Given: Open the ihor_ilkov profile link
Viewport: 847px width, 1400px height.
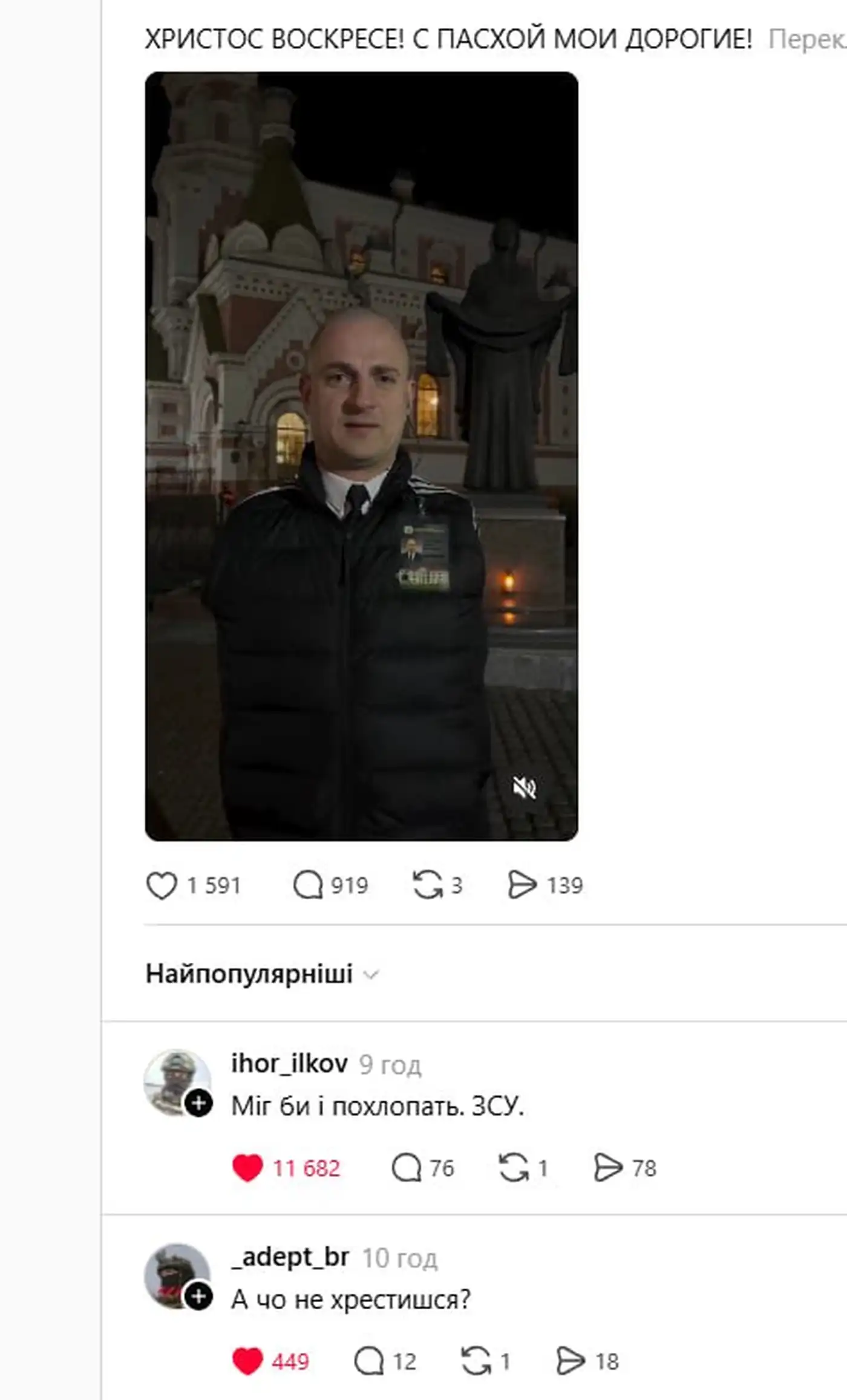Looking at the screenshot, I should pos(289,1063).
